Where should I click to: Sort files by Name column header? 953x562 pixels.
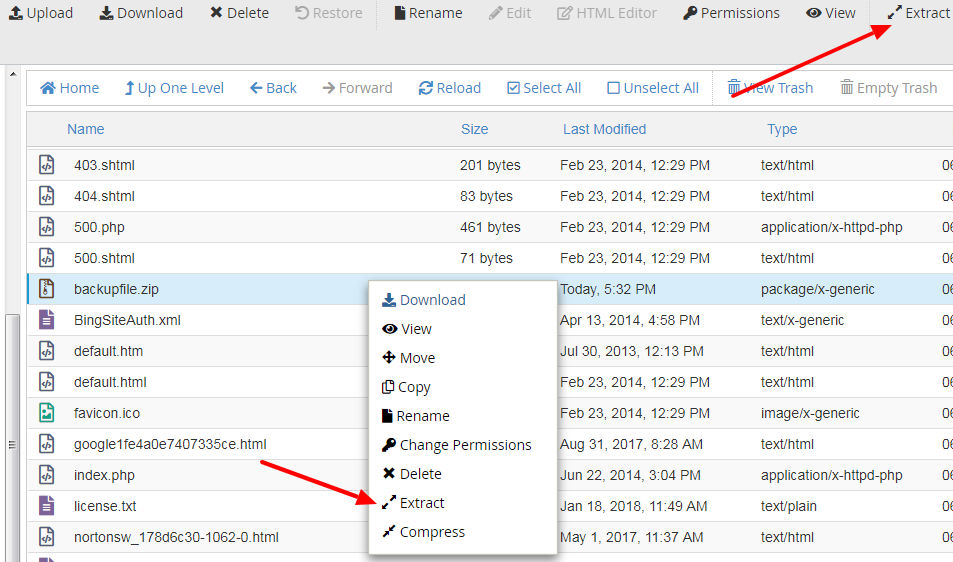(85, 129)
